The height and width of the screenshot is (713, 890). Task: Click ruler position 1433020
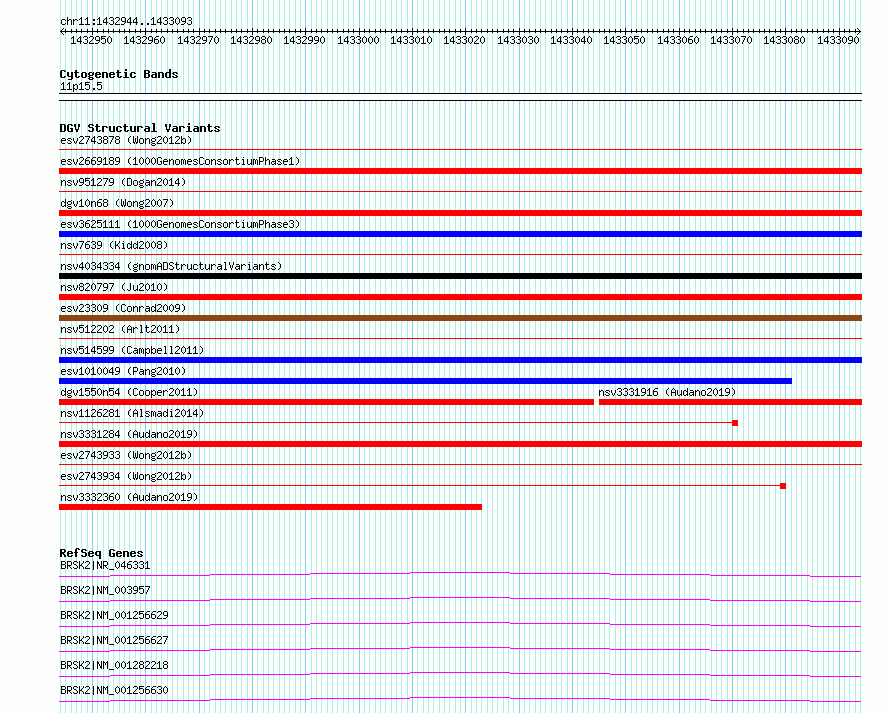464,40
